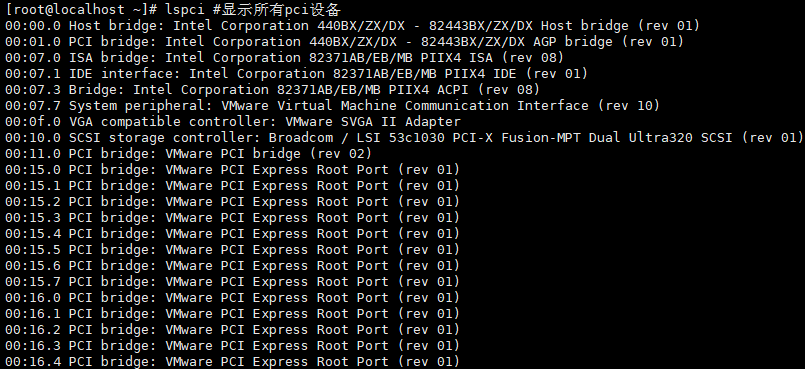Click the SCSI storage controller entry
The image size is (805, 369).
tap(404, 137)
